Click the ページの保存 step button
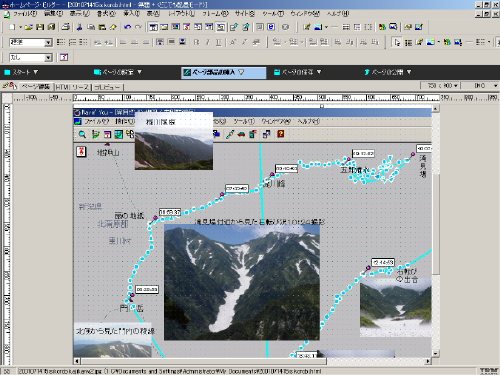 coord(297,72)
